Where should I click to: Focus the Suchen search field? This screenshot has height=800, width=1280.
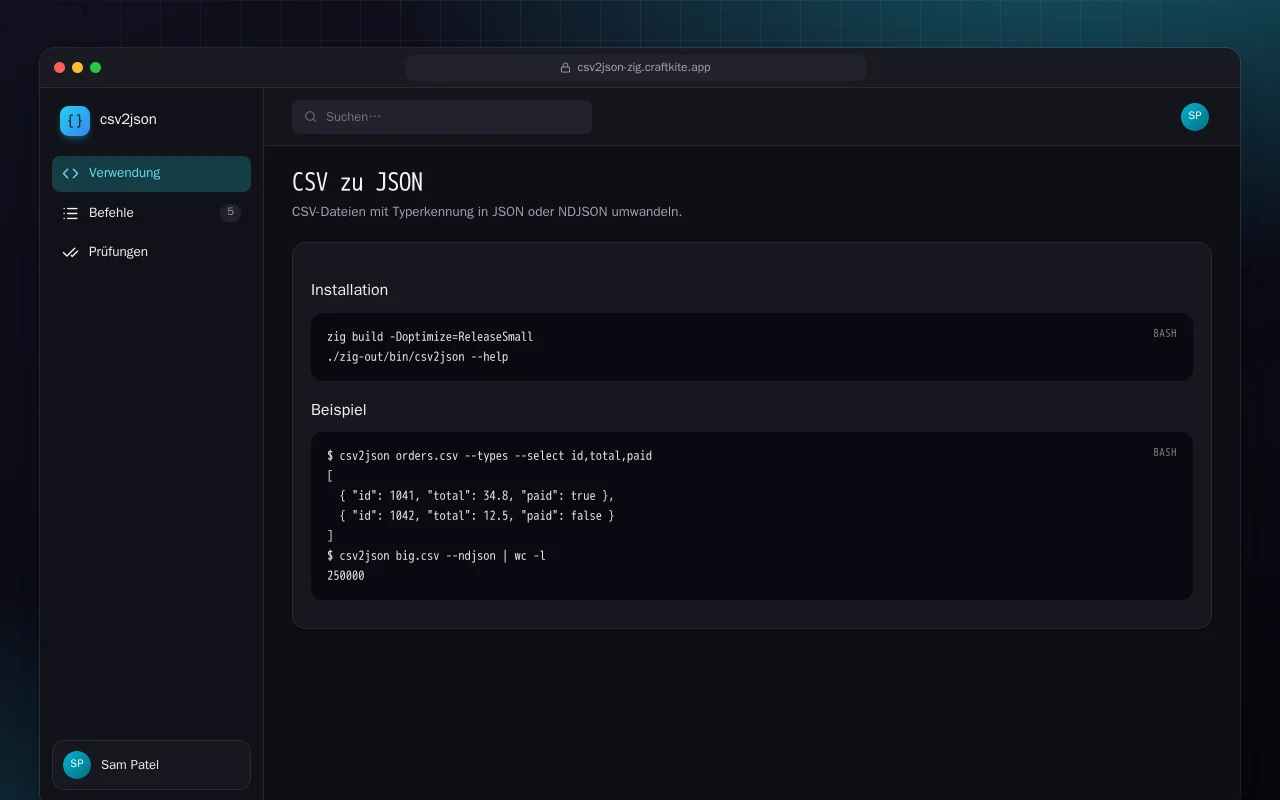click(x=442, y=117)
